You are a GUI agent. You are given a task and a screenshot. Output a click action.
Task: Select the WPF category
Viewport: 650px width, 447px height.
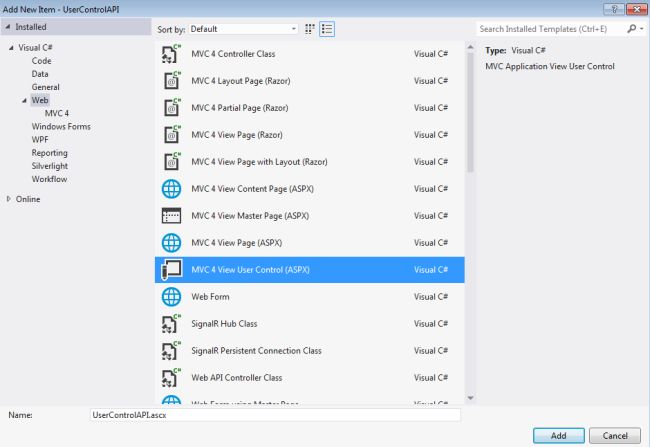[x=40, y=140]
